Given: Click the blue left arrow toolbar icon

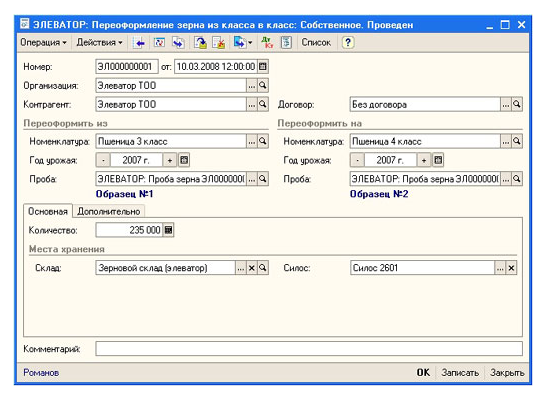Looking at the screenshot, I should [139, 43].
